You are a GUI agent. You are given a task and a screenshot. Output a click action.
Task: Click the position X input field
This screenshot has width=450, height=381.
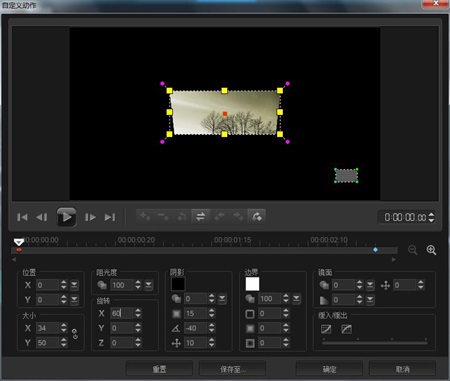(48, 285)
